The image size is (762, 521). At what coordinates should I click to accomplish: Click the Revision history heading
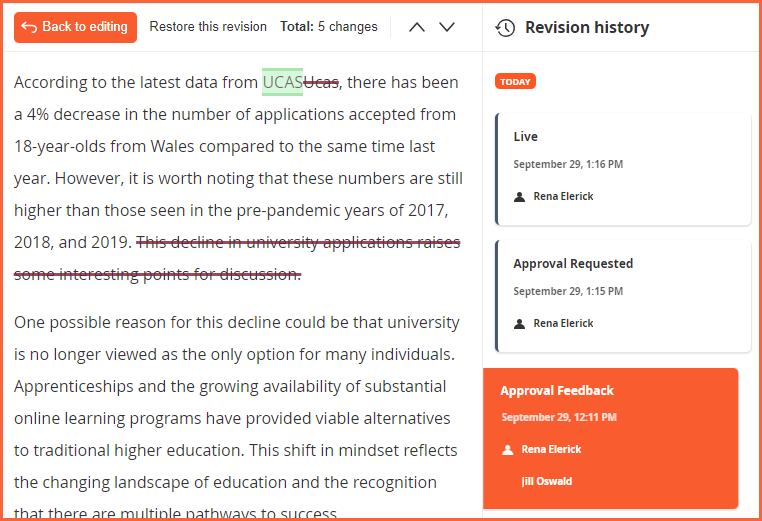point(587,28)
